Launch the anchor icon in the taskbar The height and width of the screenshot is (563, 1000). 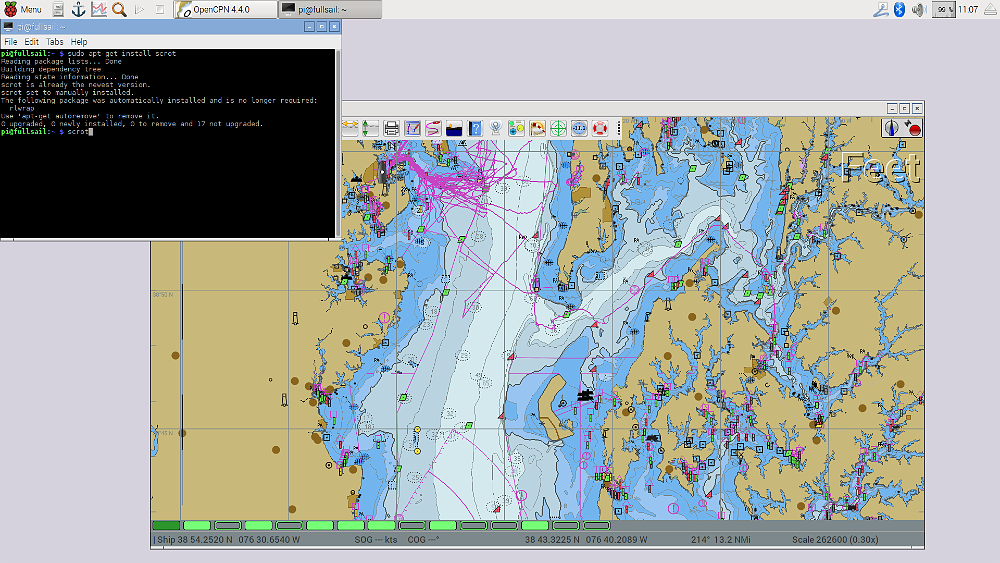(78, 10)
